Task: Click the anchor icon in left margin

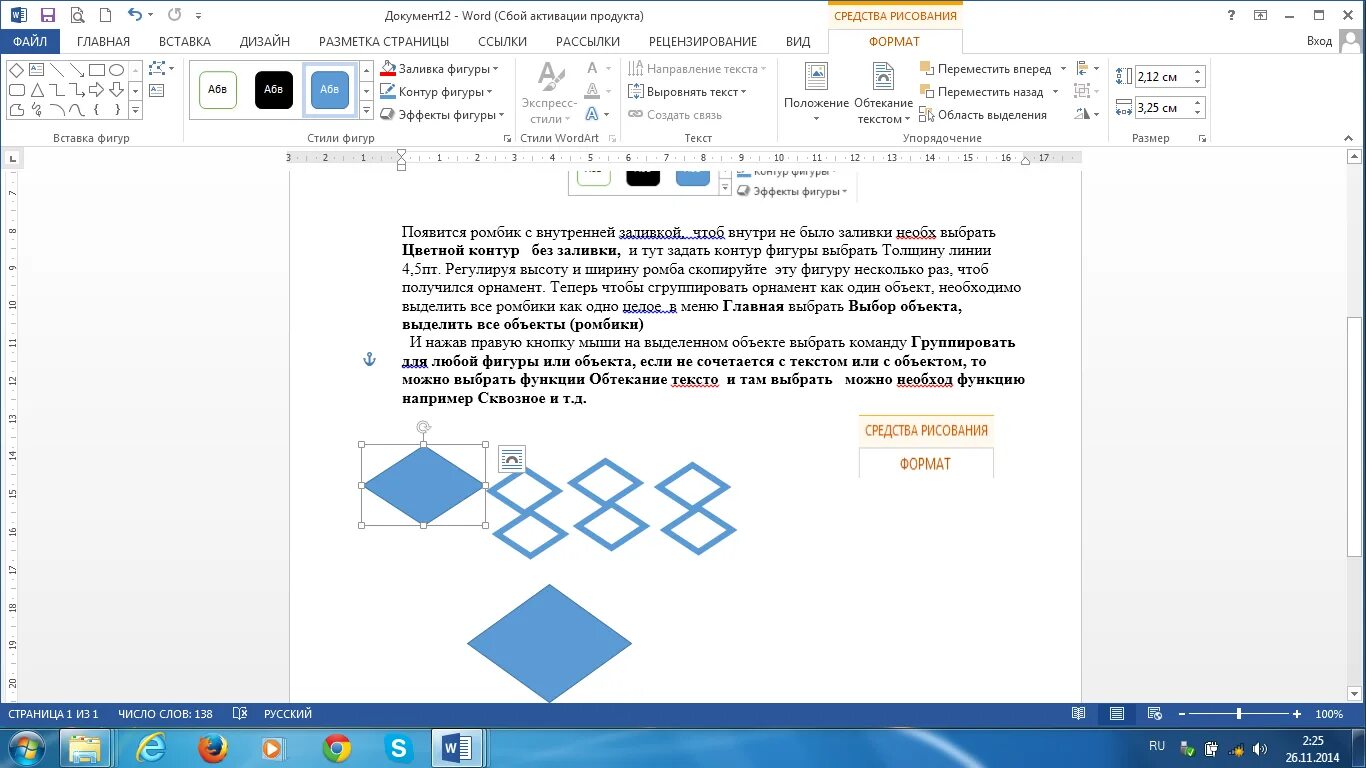Action: (369, 359)
